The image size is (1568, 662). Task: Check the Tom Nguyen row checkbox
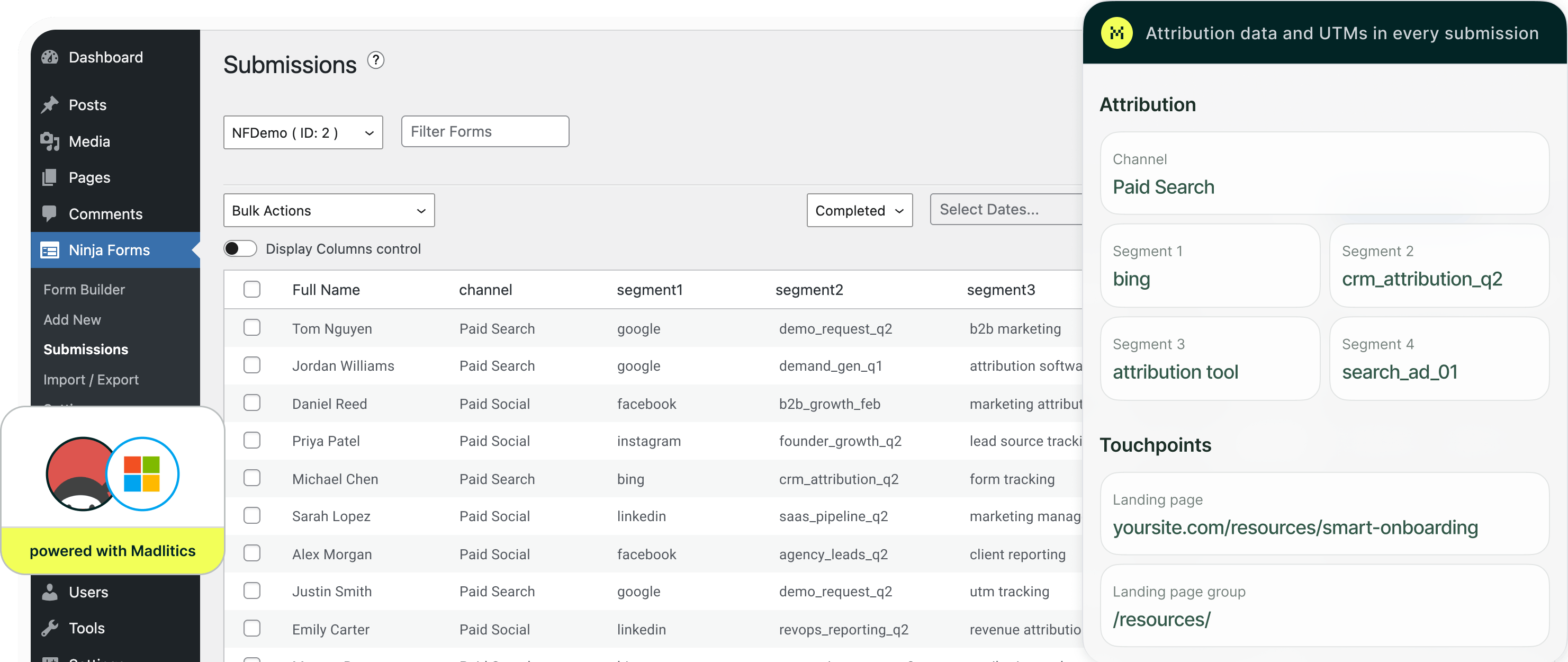point(252,328)
